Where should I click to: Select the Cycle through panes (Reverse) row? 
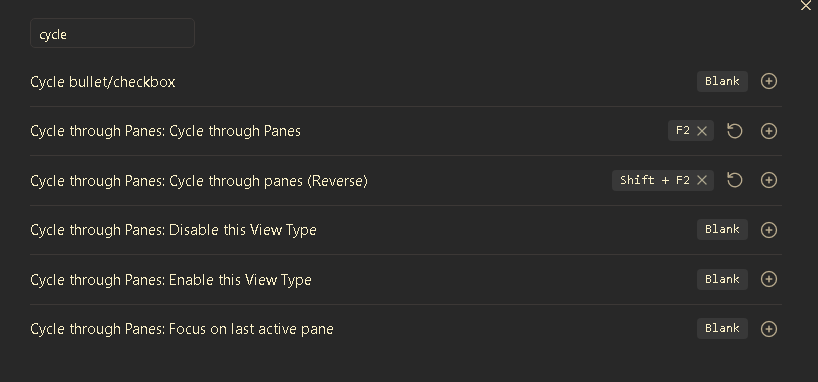point(406,181)
